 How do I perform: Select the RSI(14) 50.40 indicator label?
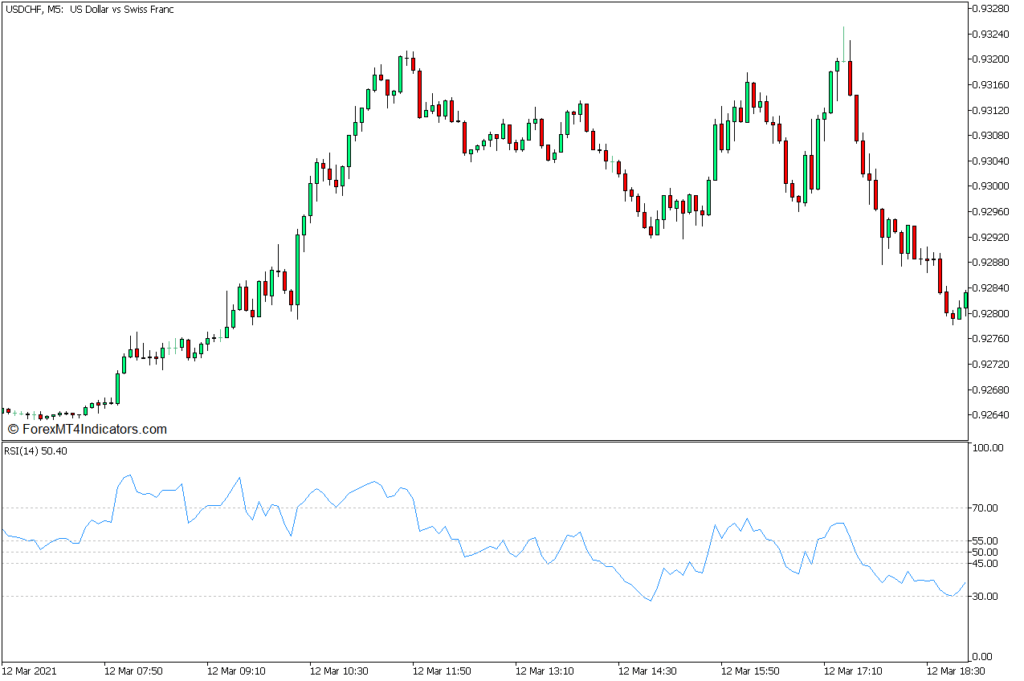point(37,452)
